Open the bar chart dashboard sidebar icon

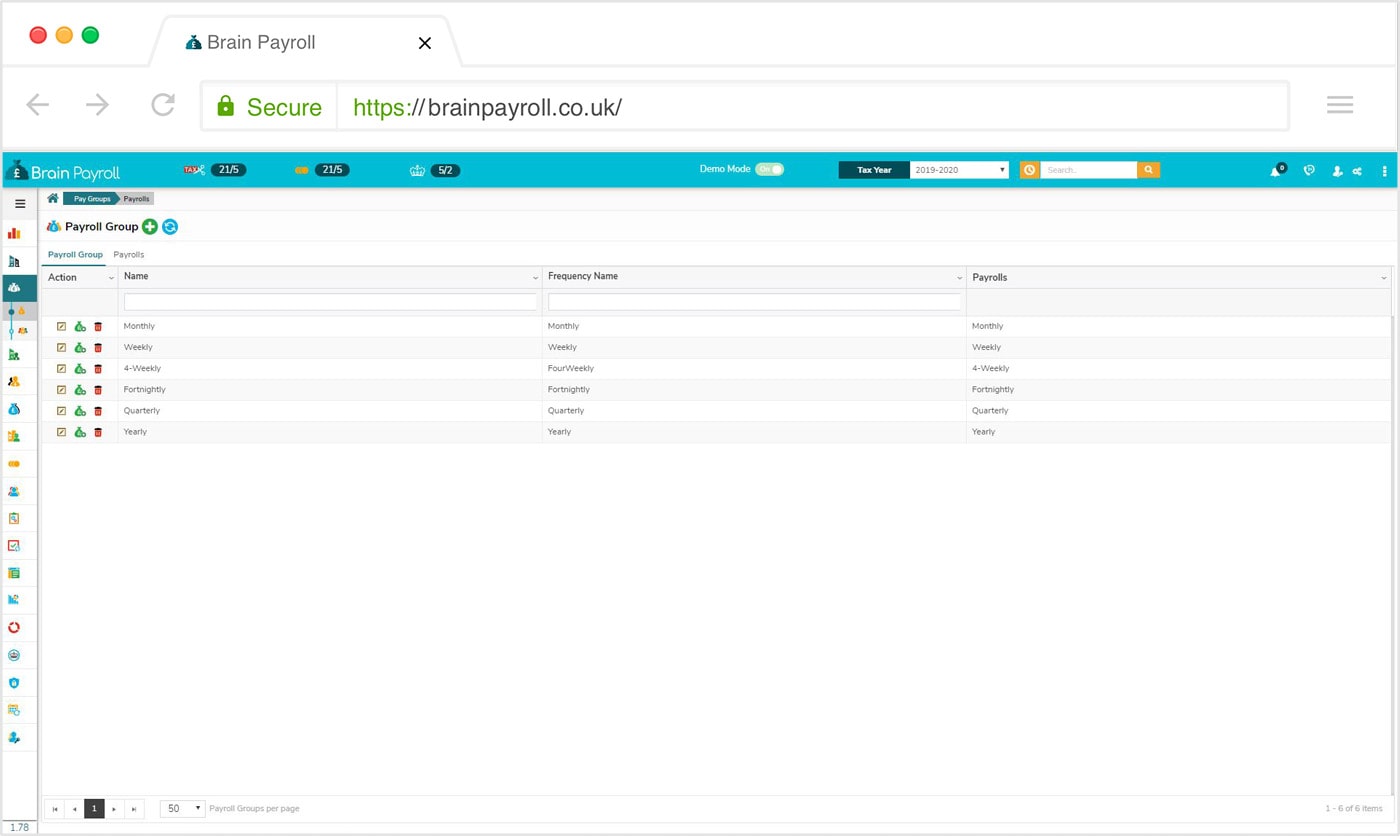[x=14, y=233]
